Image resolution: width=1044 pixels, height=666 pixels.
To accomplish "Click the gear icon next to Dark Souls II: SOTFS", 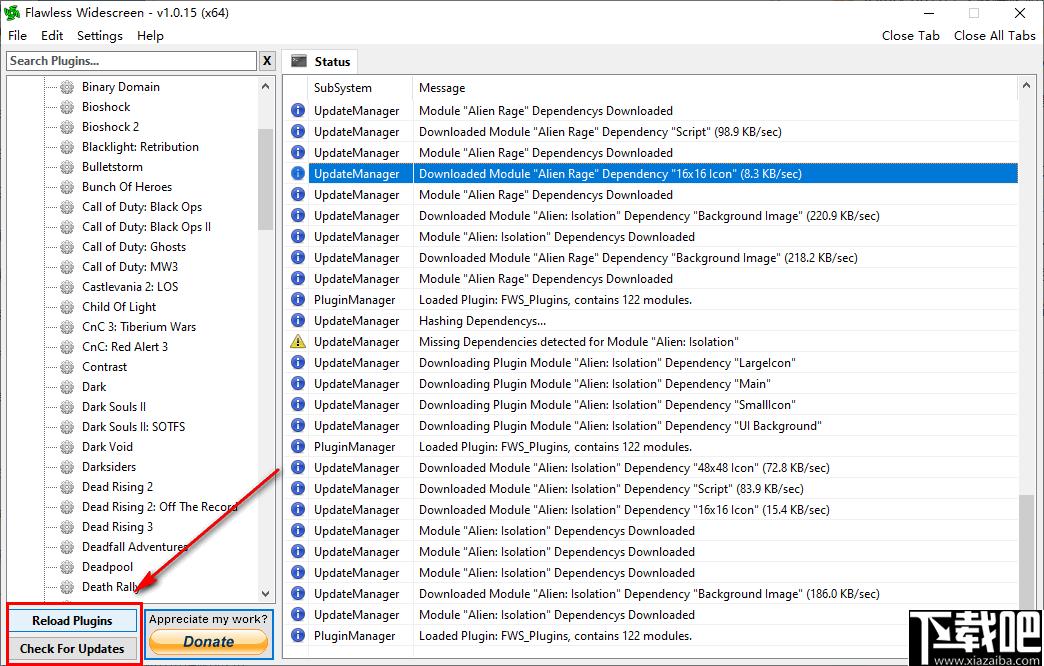I will (x=67, y=426).
